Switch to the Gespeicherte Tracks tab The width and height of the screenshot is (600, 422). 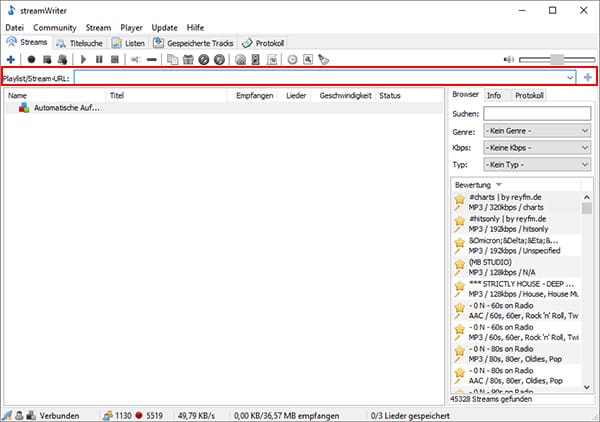194,43
